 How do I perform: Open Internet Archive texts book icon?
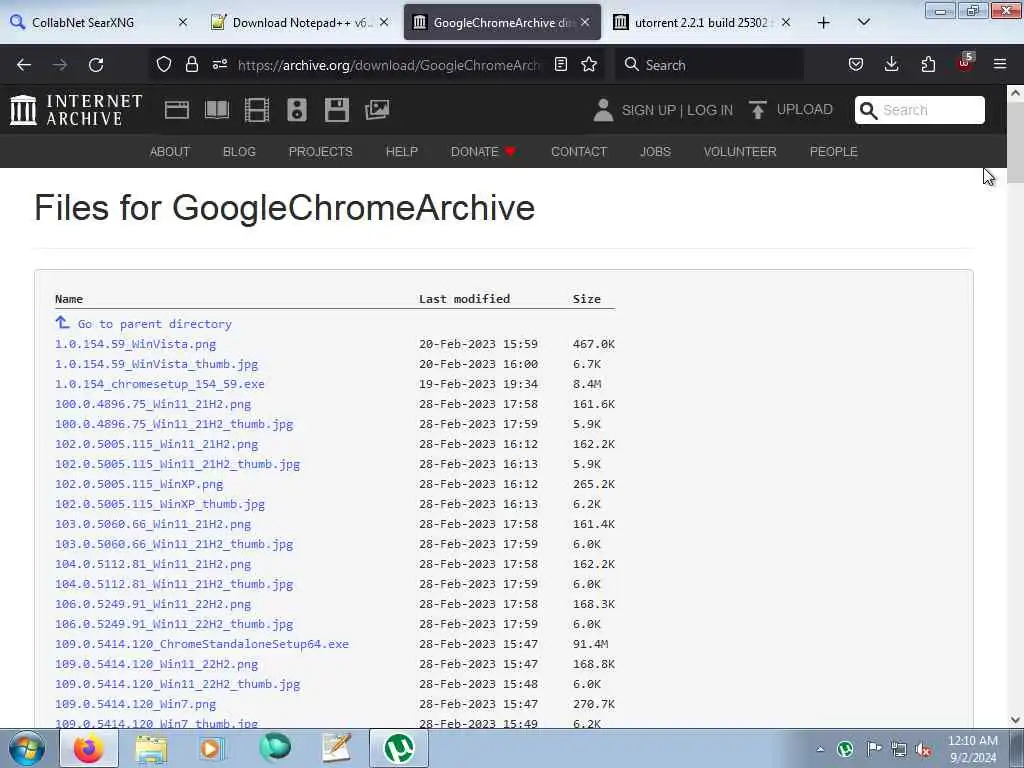tap(217, 110)
